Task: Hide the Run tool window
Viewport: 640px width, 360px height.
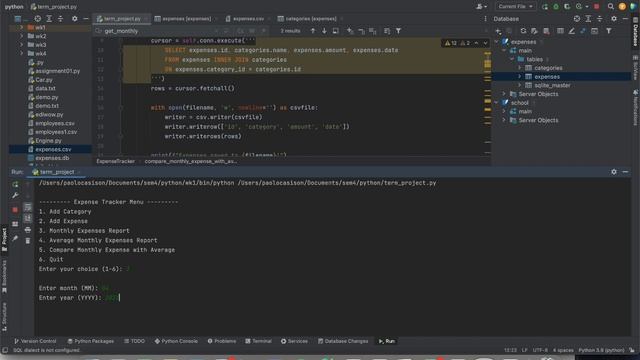Action: pyautogui.click(x=625, y=172)
